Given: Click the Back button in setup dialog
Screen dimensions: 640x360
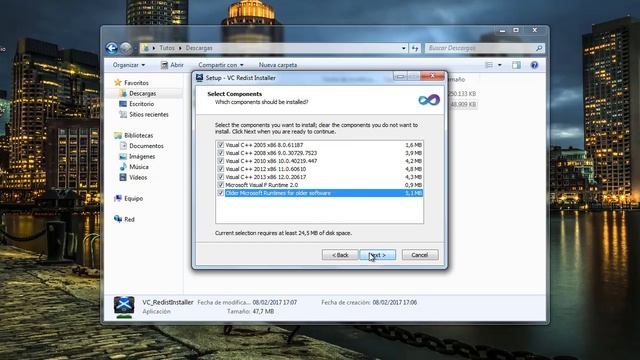Looking at the screenshot, I should 340,255.
